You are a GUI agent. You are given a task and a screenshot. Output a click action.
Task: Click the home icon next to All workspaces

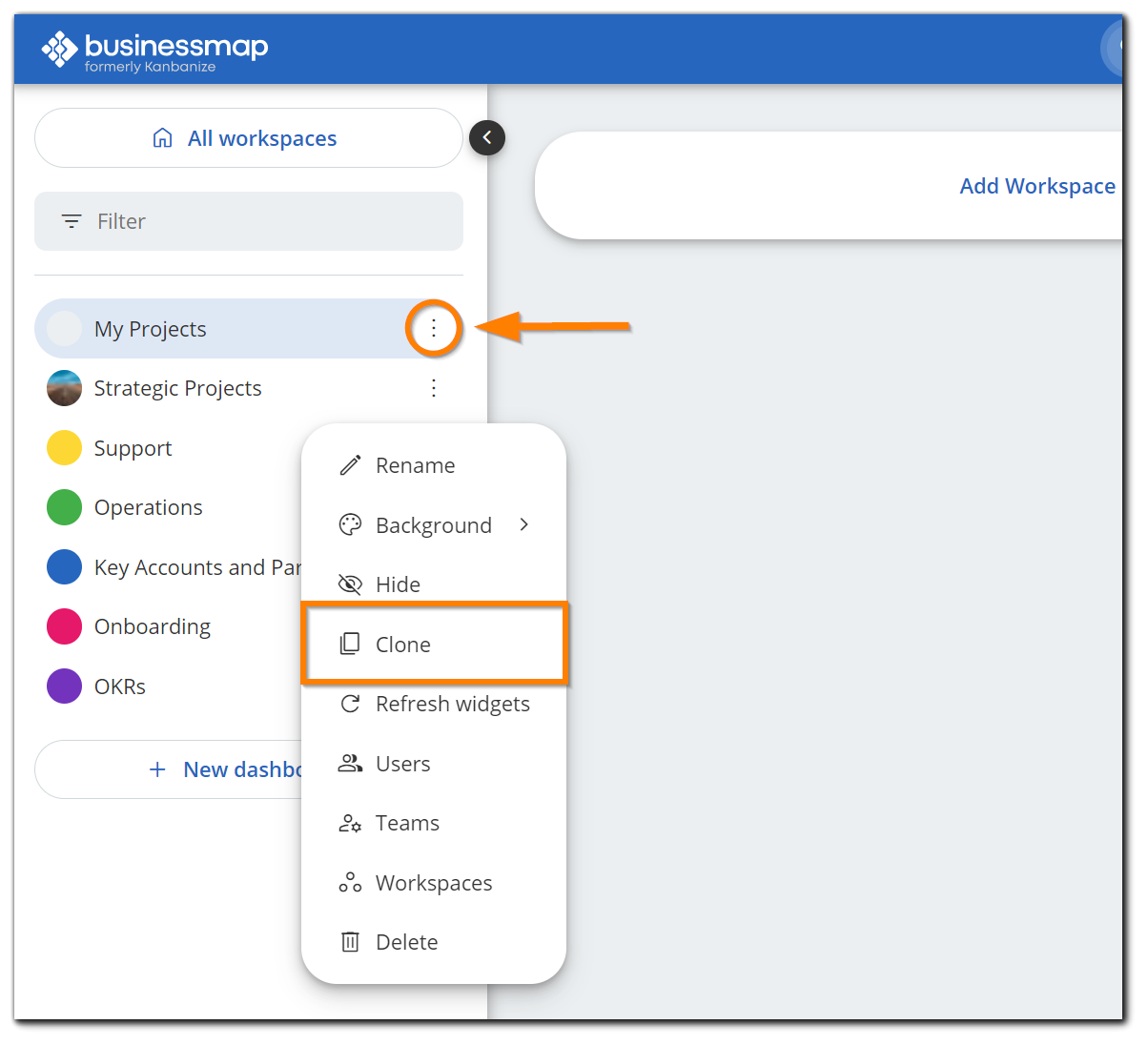[x=162, y=137]
